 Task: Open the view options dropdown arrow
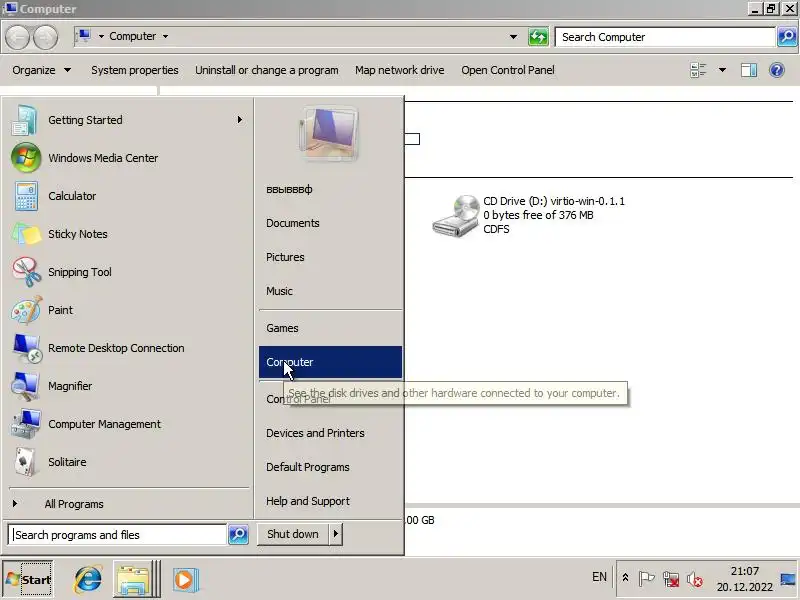(x=722, y=70)
